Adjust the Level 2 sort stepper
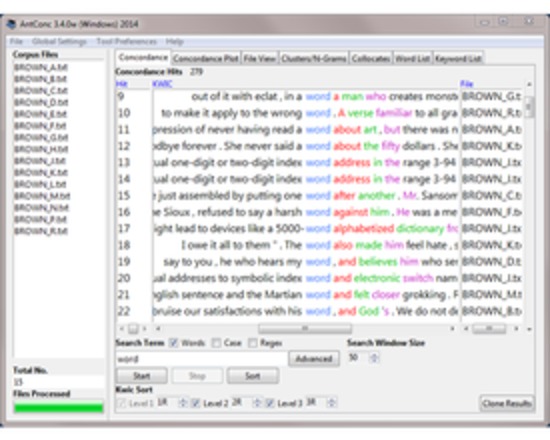Image resolution: width=550 pixels, height=440 pixels. tap(257, 403)
